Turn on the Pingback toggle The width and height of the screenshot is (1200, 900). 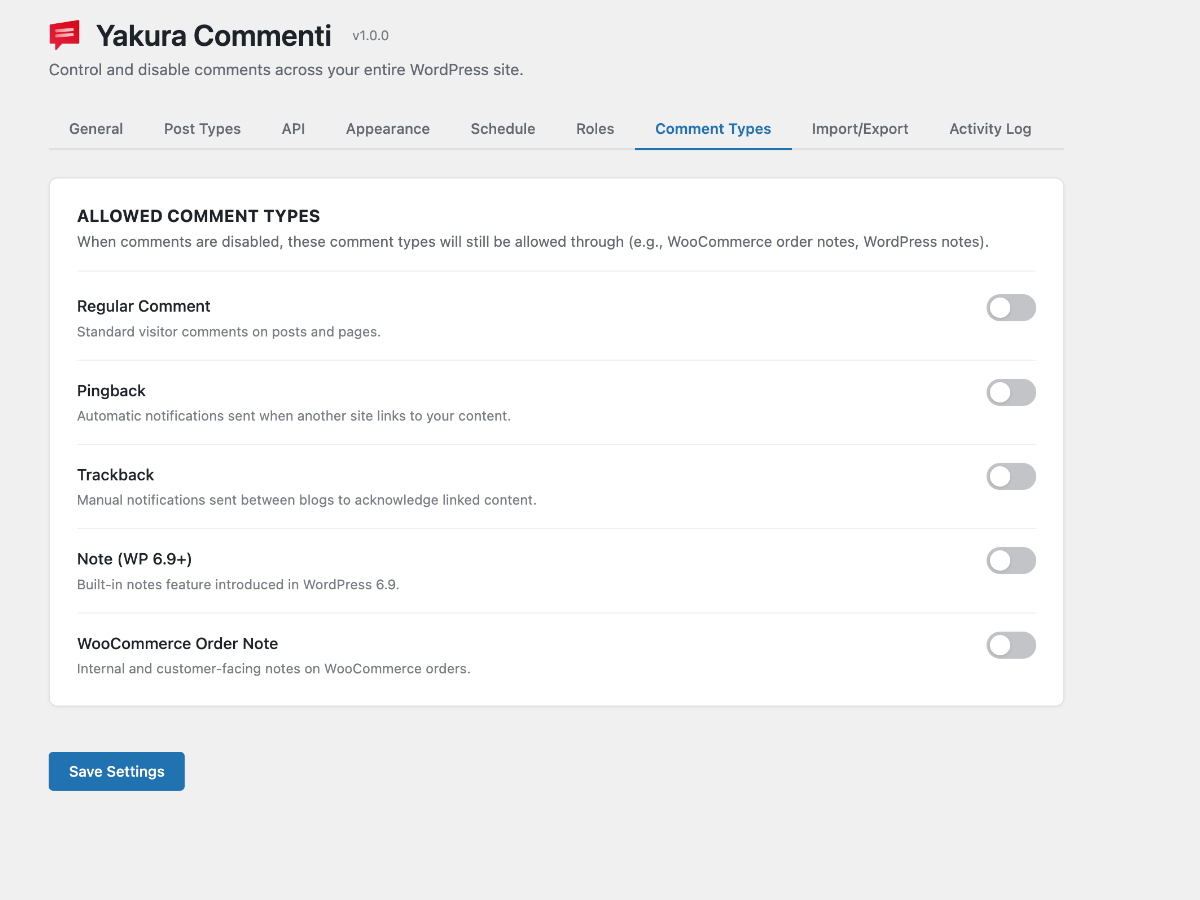(x=1011, y=393)
